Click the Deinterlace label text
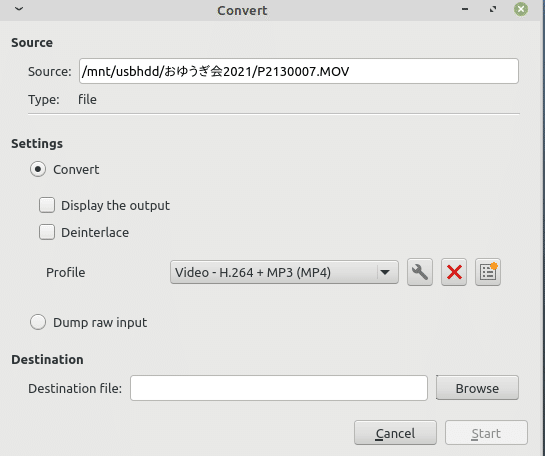The image size is (545, 456). (x=95, y=233)
